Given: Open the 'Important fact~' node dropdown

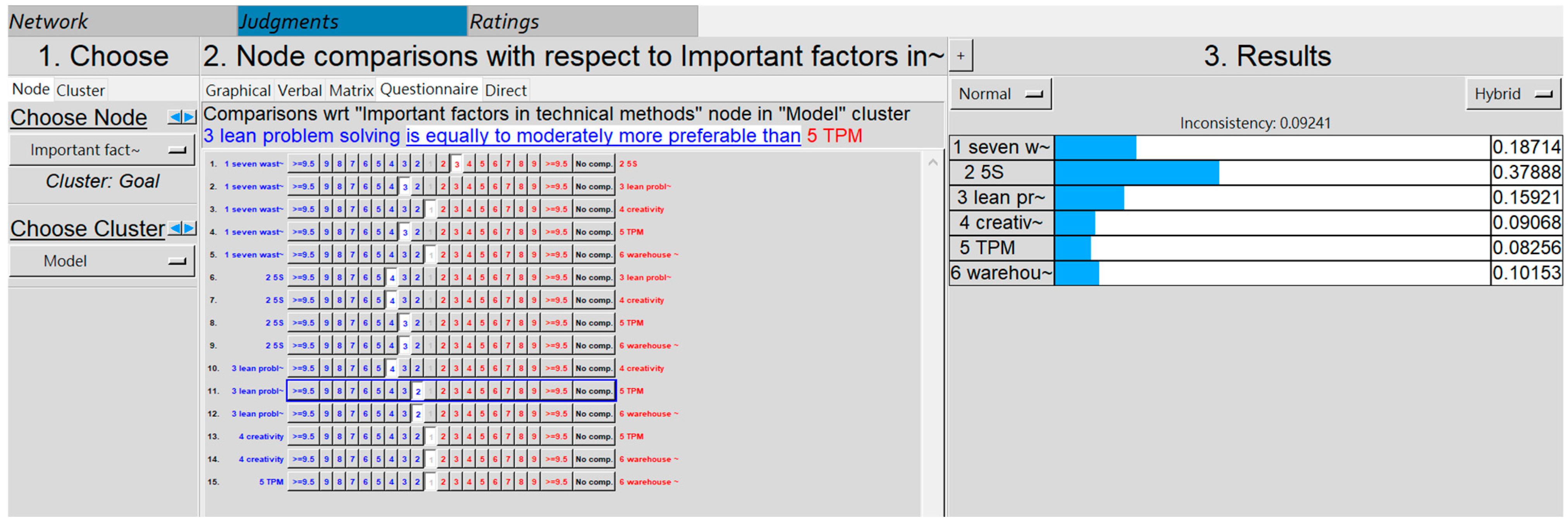Looking at the screenshot, I should coord(102,150).
